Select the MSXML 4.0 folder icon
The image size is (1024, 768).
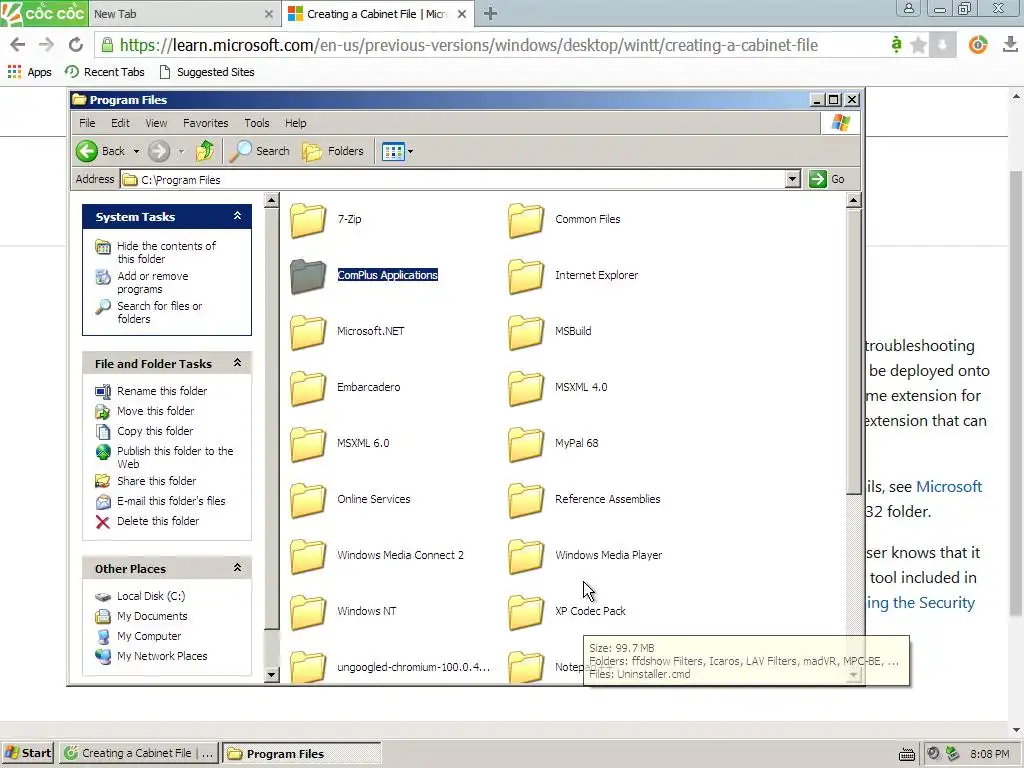pyautogui.click(x=526, y=388)
